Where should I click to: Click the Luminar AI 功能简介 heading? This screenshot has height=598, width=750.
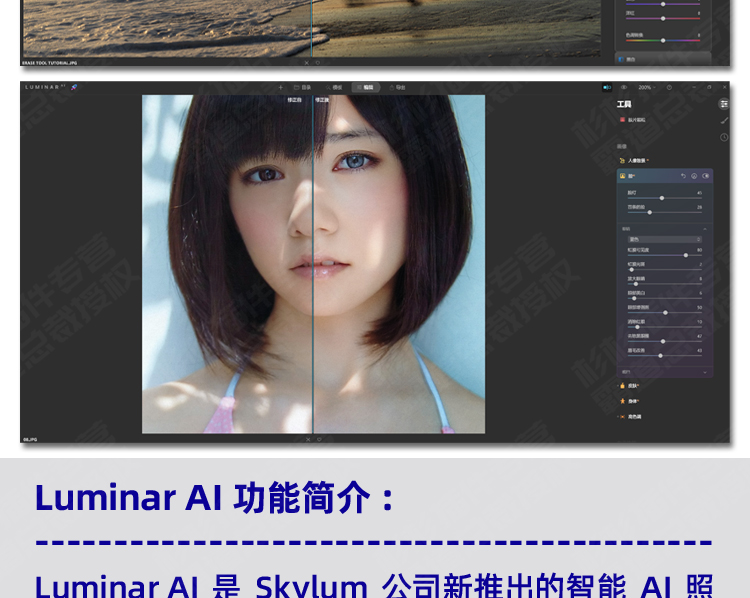tap(214, 498)
